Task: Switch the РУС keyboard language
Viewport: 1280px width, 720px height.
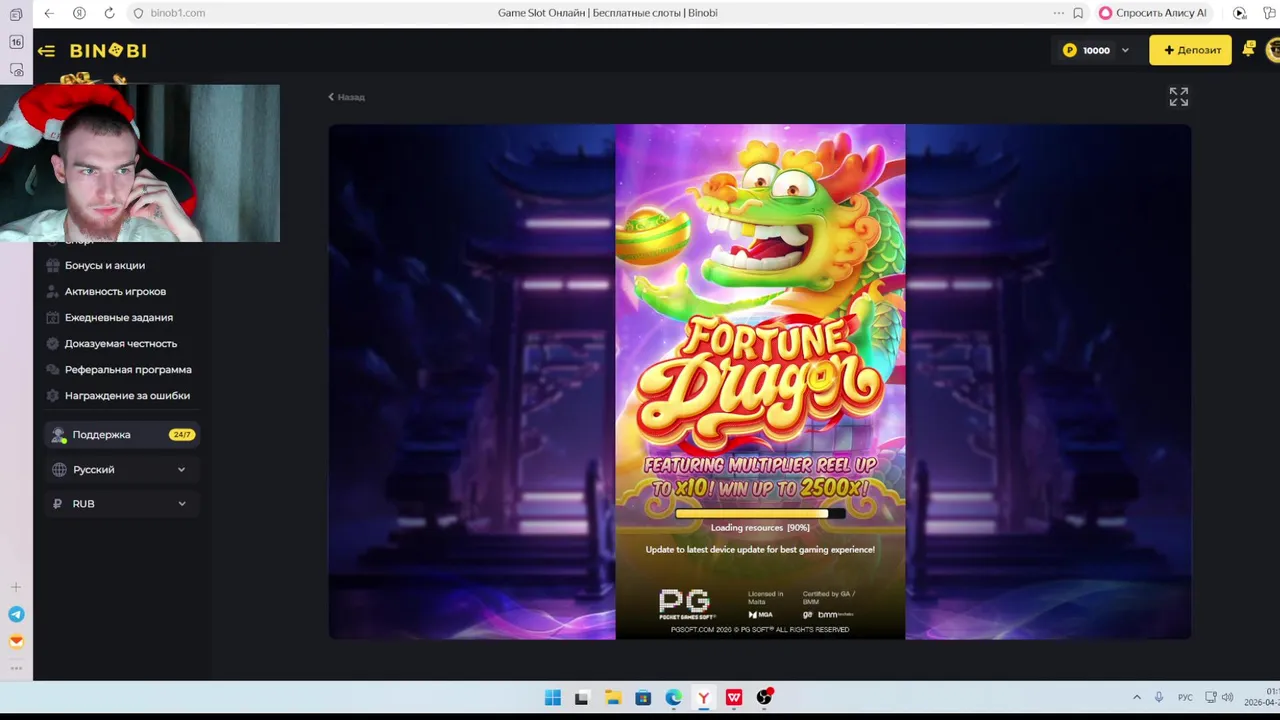Action: point(1185,697)
